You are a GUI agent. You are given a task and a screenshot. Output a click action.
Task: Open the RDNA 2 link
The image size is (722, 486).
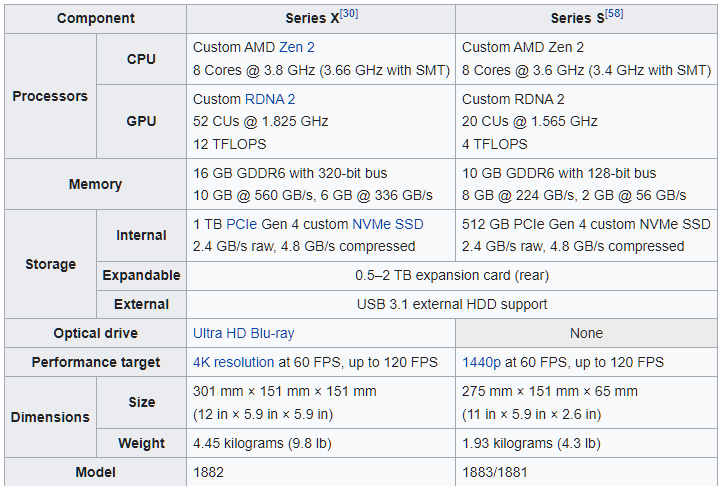click(x=270, y=100)
